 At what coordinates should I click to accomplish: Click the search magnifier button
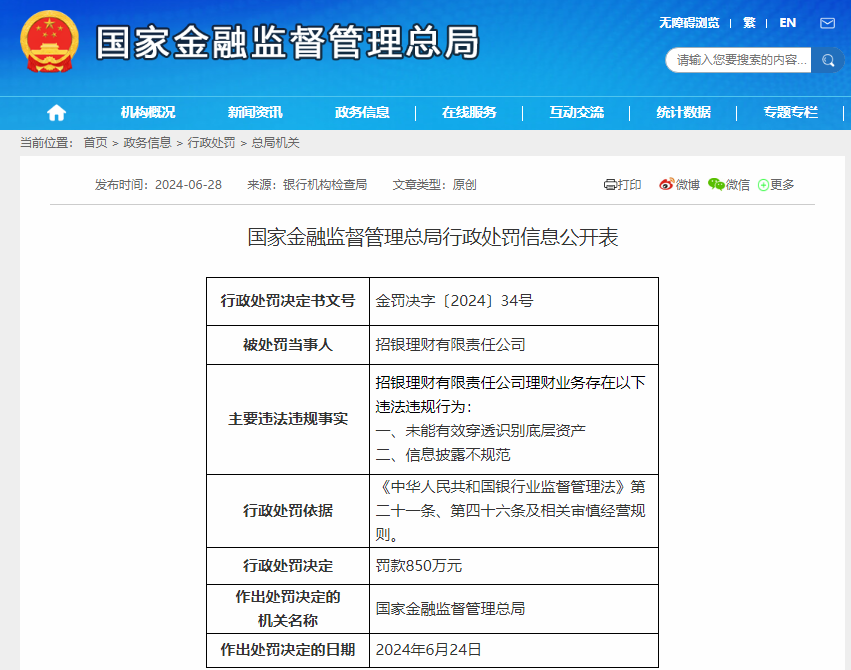[x=828, y=60]
